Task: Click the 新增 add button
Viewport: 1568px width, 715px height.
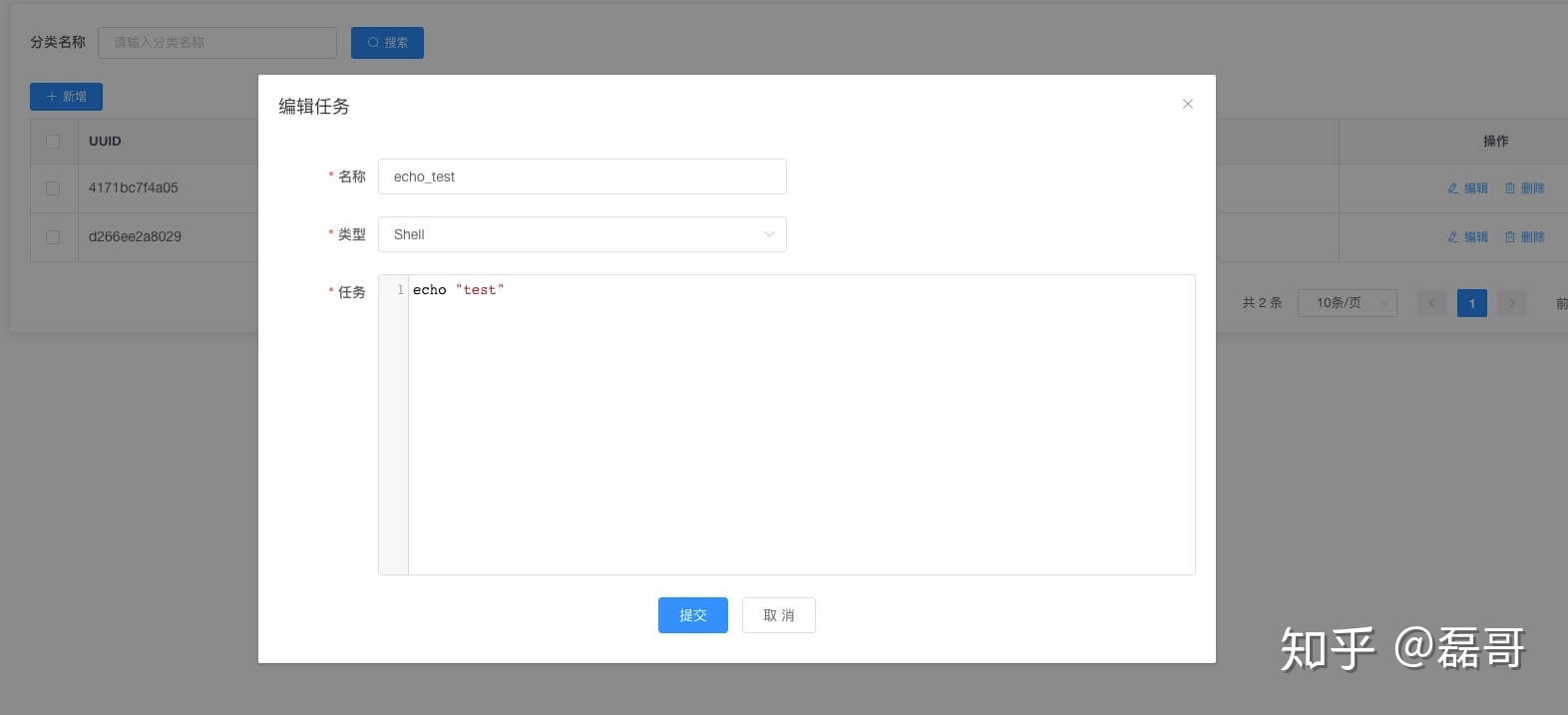Action: [x=66, y=97]
